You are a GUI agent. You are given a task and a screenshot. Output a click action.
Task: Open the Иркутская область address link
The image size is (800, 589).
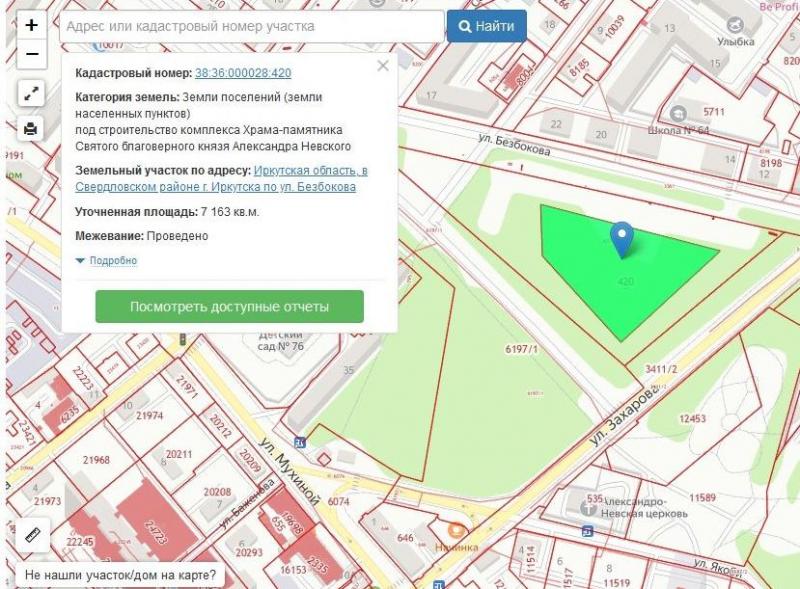(x=310, y=171)
